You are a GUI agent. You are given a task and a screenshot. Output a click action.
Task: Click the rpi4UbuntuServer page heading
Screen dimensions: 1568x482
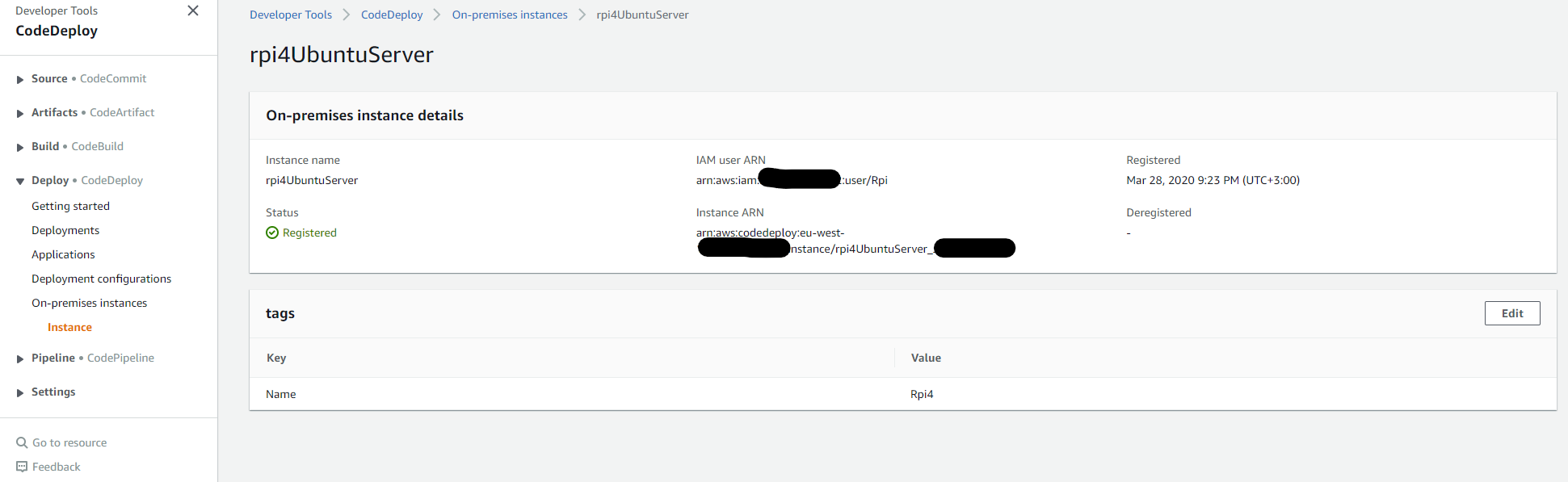pos(342,54)
